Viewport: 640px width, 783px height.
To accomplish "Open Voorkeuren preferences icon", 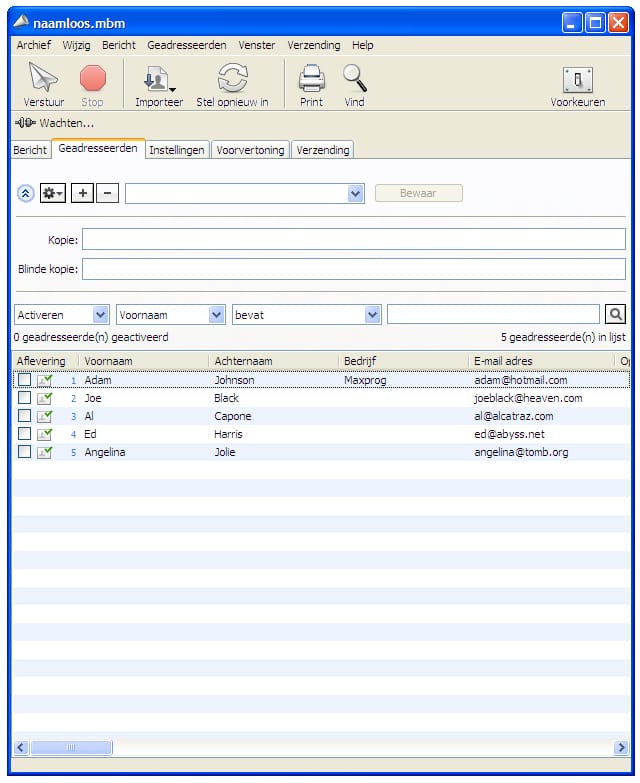I will tap(577, 80).
